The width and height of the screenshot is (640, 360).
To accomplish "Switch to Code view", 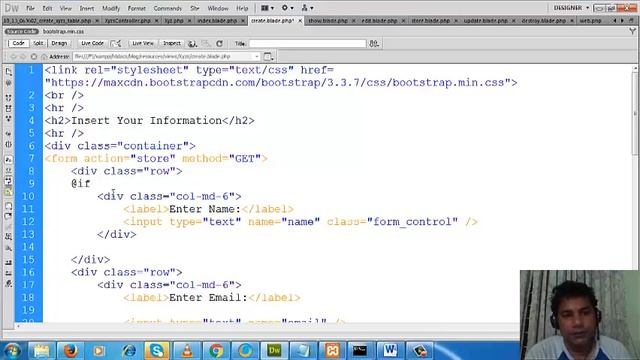I will click(18, 43).
